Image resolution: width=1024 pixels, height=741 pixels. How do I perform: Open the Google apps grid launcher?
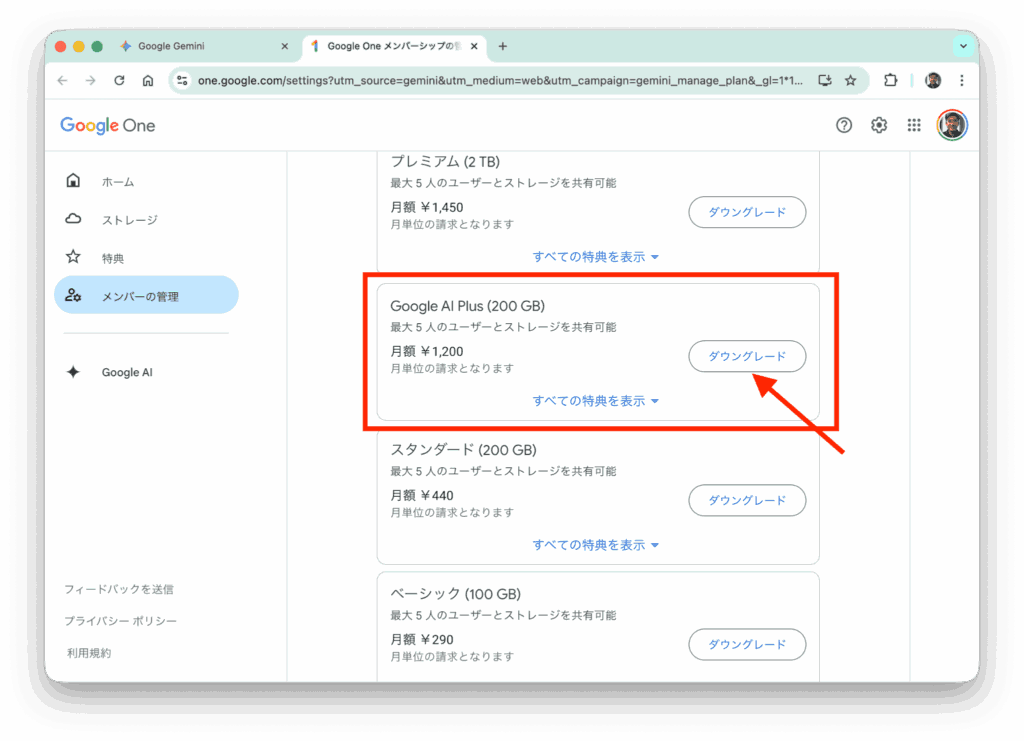pos(914,125)
